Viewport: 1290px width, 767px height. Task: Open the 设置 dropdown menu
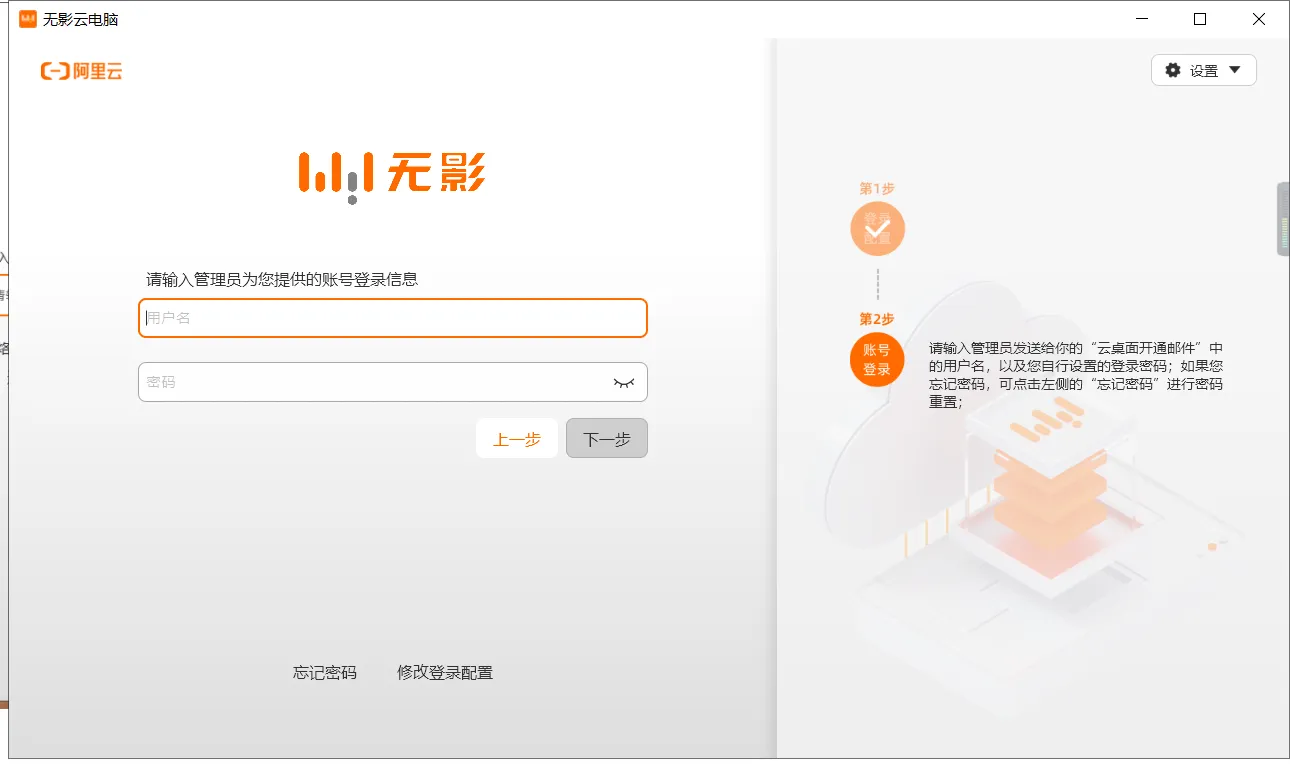[x=1204, y=70]
